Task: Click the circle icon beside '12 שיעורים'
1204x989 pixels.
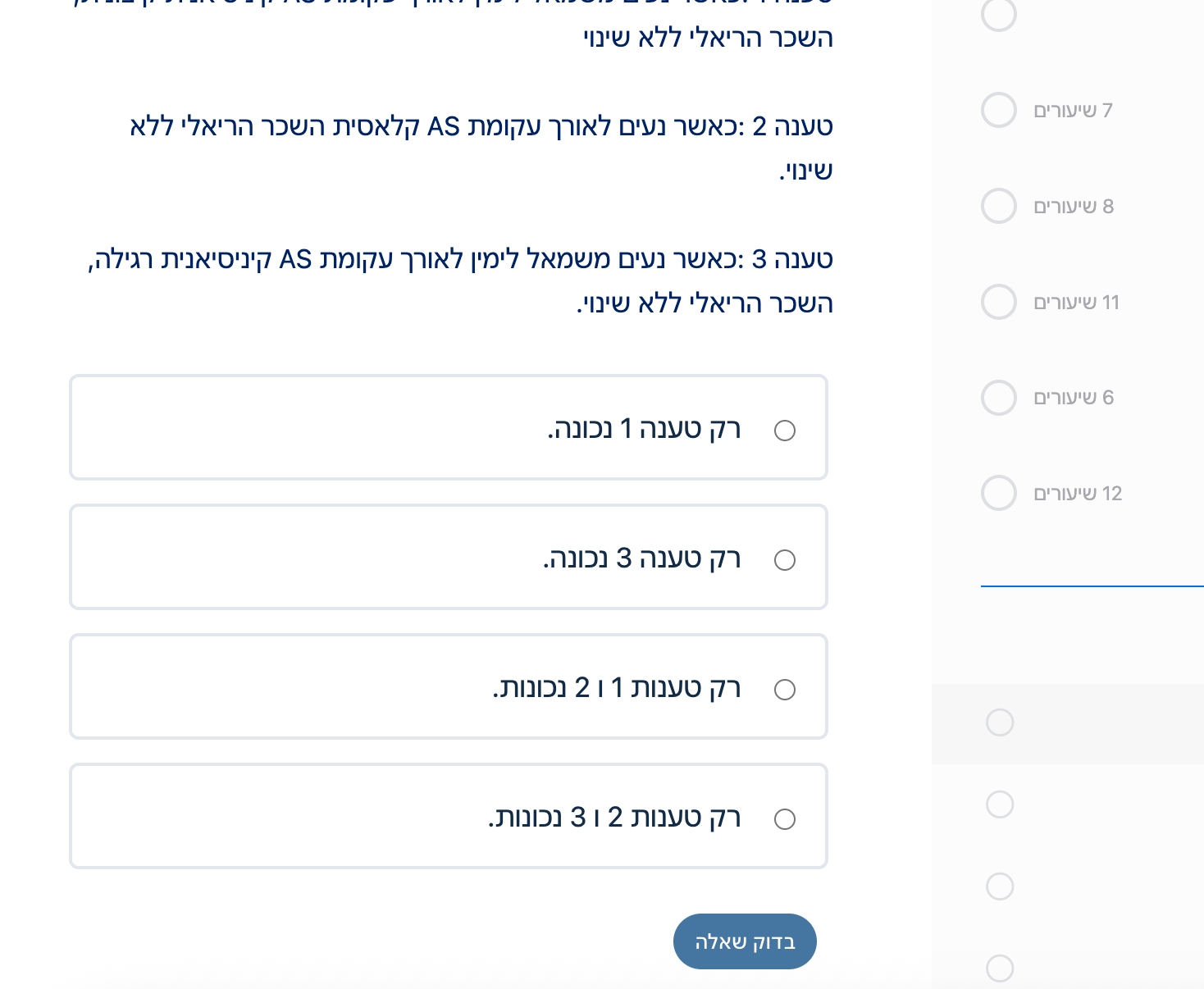Action: [x=998, y=493]
